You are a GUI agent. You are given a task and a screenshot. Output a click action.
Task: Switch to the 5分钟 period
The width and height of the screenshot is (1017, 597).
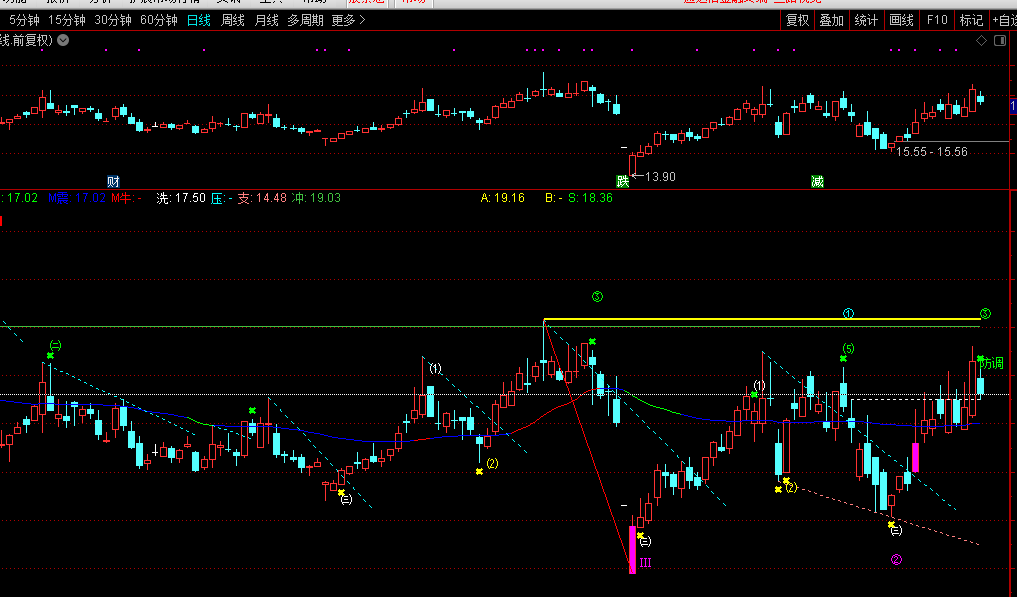coord(23,20)
